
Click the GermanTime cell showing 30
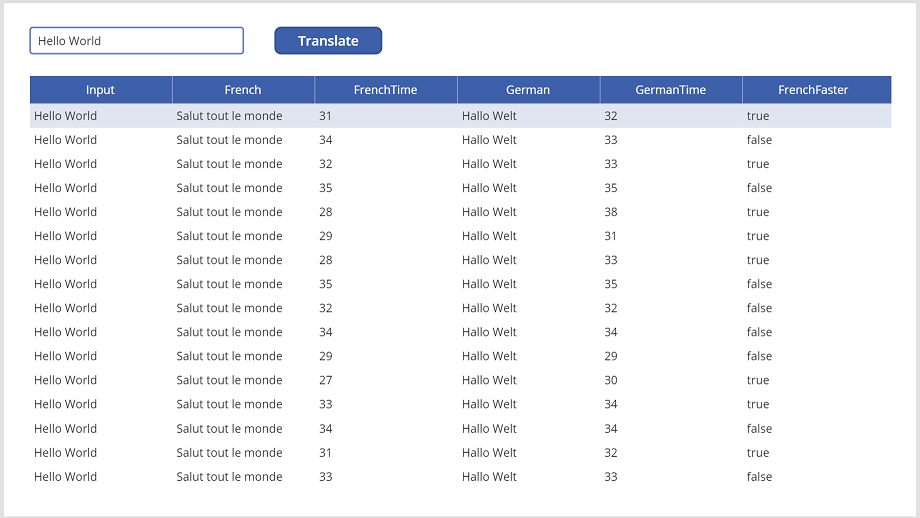click(x=611, y=380)
